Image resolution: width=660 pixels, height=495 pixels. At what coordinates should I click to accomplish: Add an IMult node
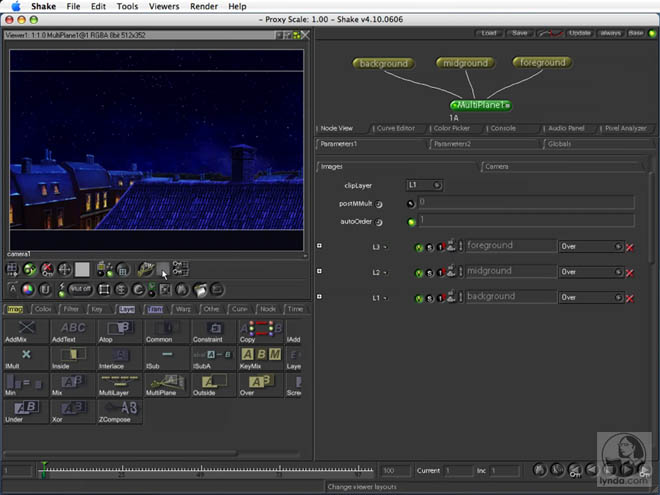26,358
